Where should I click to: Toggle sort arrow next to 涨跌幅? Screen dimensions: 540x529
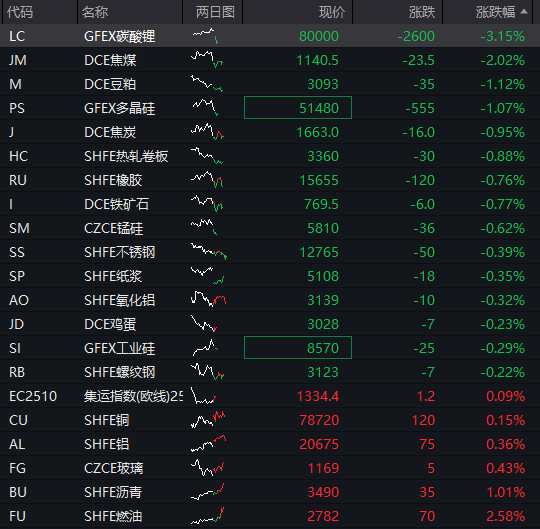tap(524, 11)
